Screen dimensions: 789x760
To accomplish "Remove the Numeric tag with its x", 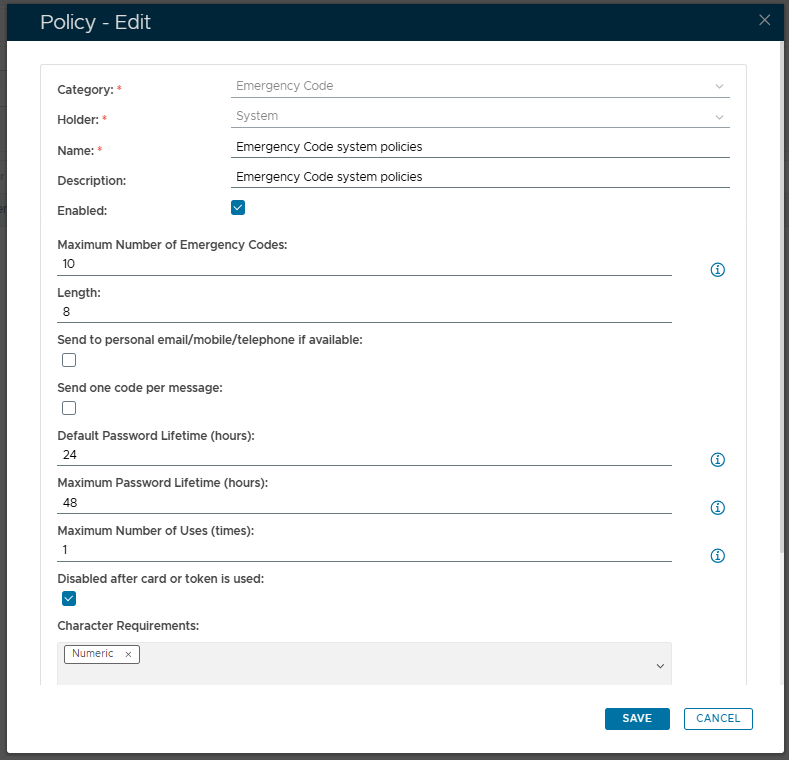I will coord(128,654).
